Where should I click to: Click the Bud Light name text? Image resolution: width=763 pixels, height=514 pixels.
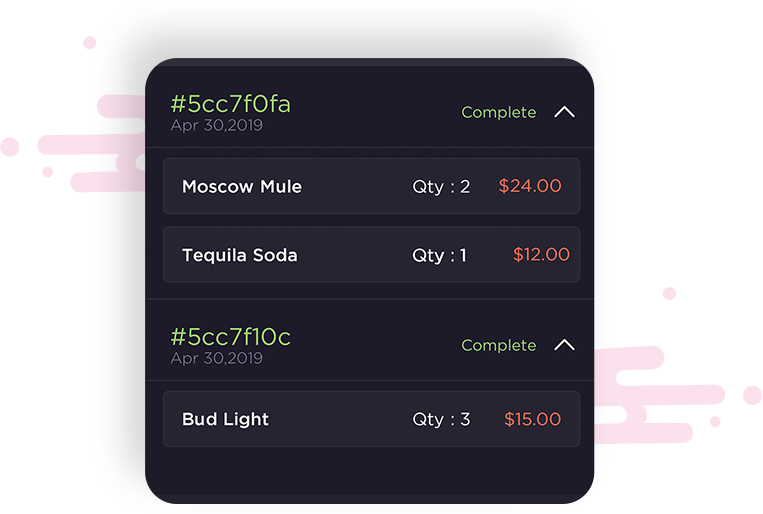[x=225, y=419]
